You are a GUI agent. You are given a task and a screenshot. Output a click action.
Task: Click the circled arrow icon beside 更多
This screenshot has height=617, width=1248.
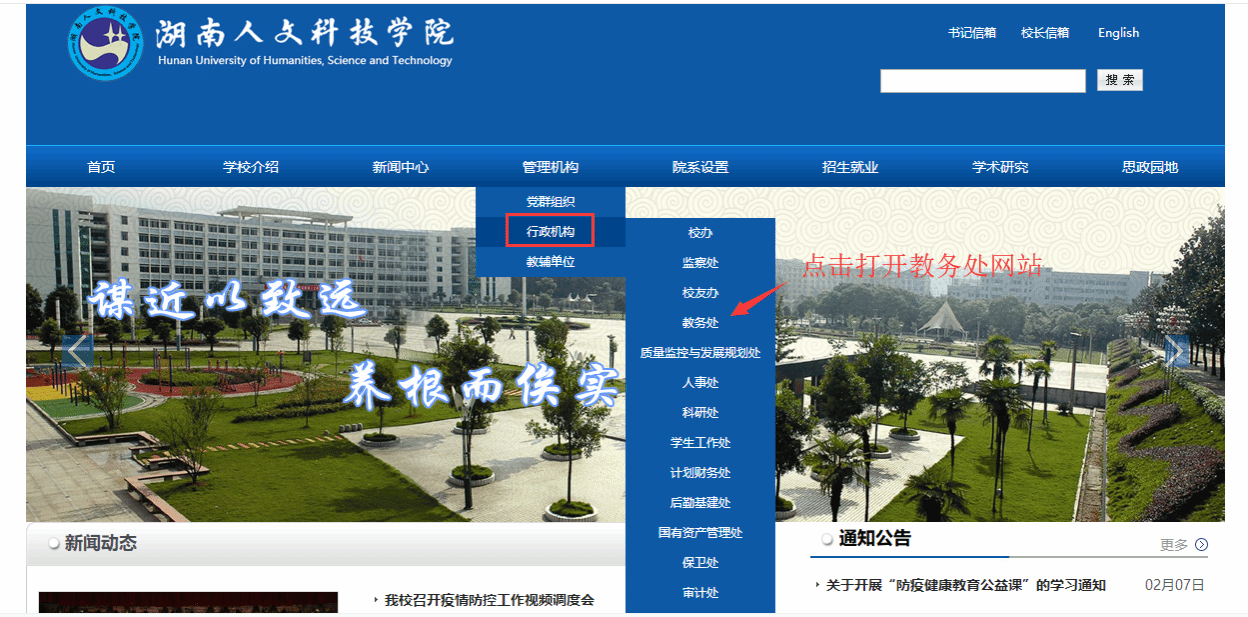pyautogui.click(x=1201, y=545)
